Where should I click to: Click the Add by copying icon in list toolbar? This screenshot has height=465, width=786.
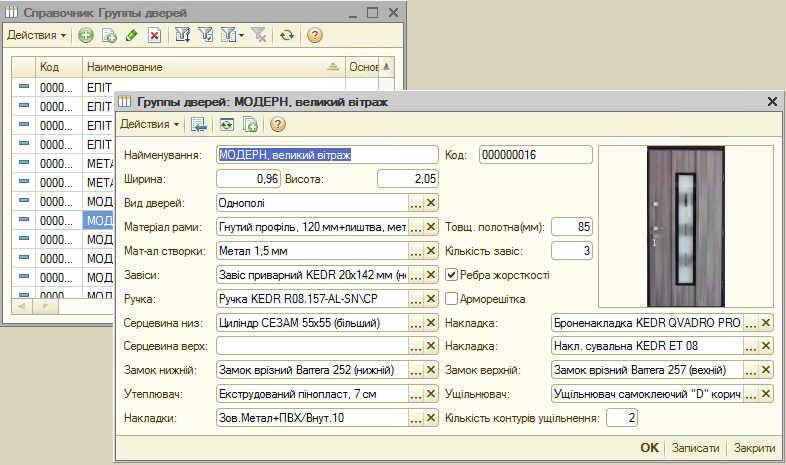pos(109,35)
